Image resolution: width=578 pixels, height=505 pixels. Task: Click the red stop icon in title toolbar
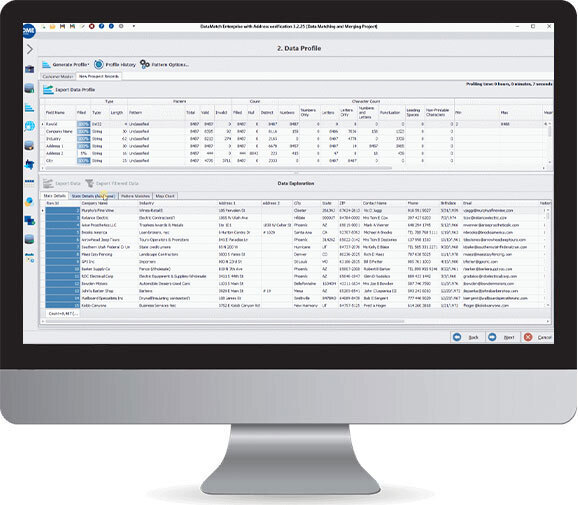tap(92, 27)
